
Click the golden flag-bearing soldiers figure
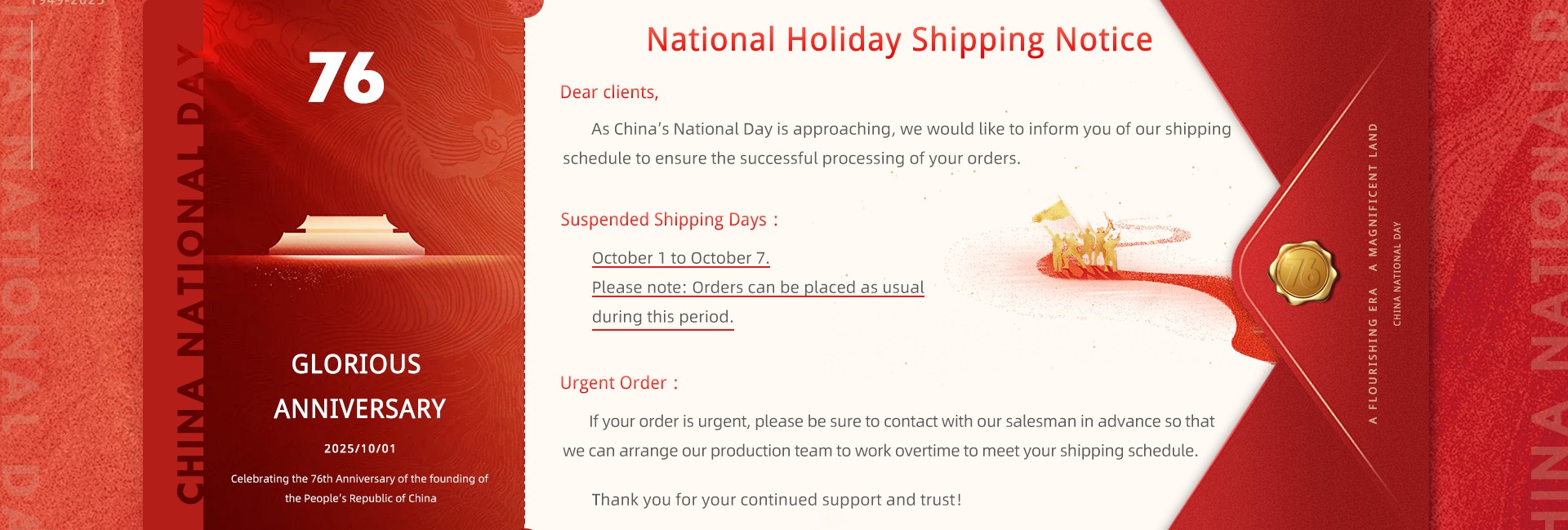tap(1080, 238)
